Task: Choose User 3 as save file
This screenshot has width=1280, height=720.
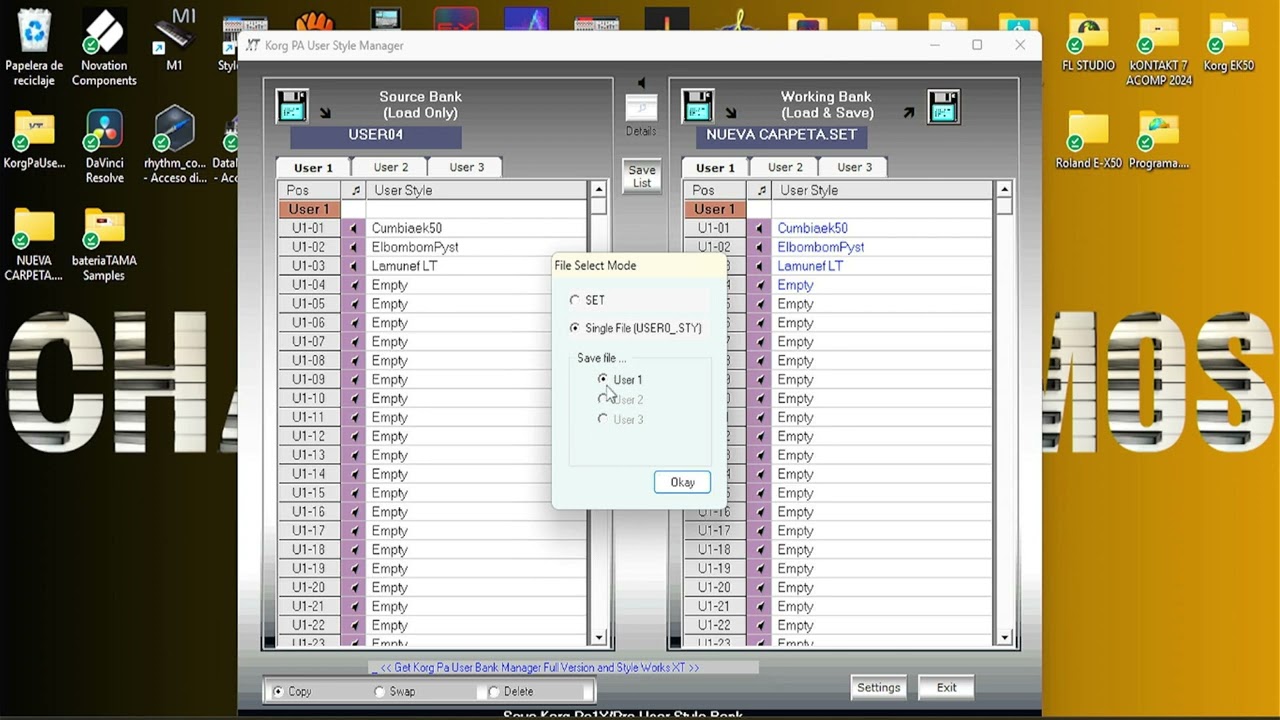Action: [602, 419]
